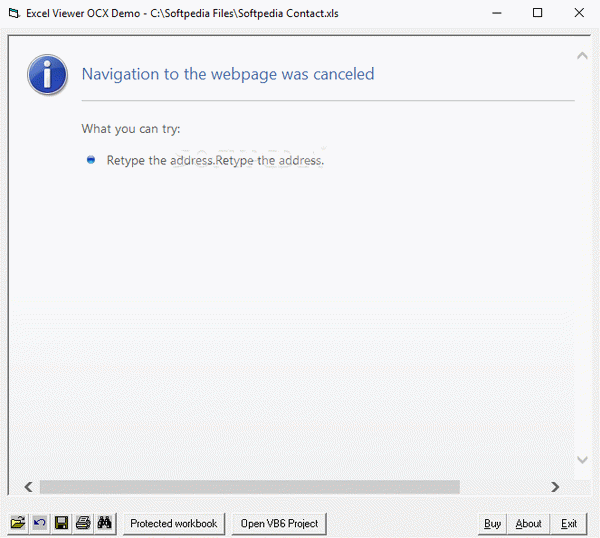
Task: Minimize the Excel Viewer OCX Demo window
Action: coord(497,13)
